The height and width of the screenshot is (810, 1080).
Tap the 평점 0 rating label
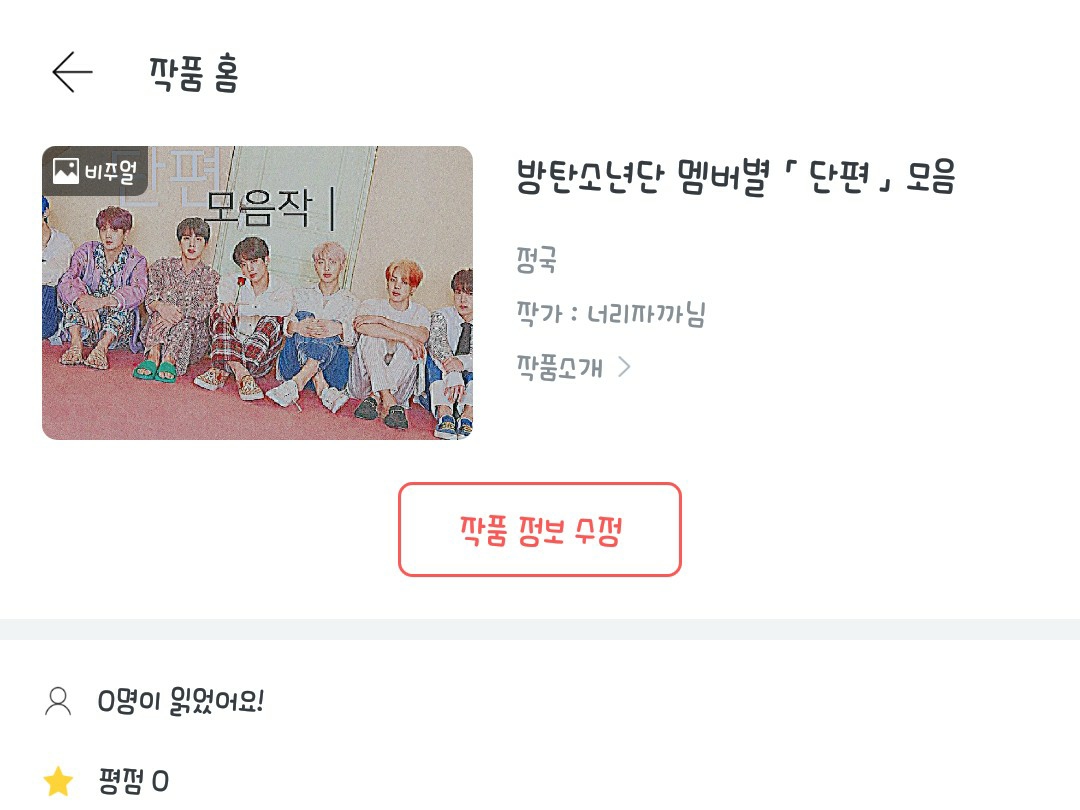point(134,781)
